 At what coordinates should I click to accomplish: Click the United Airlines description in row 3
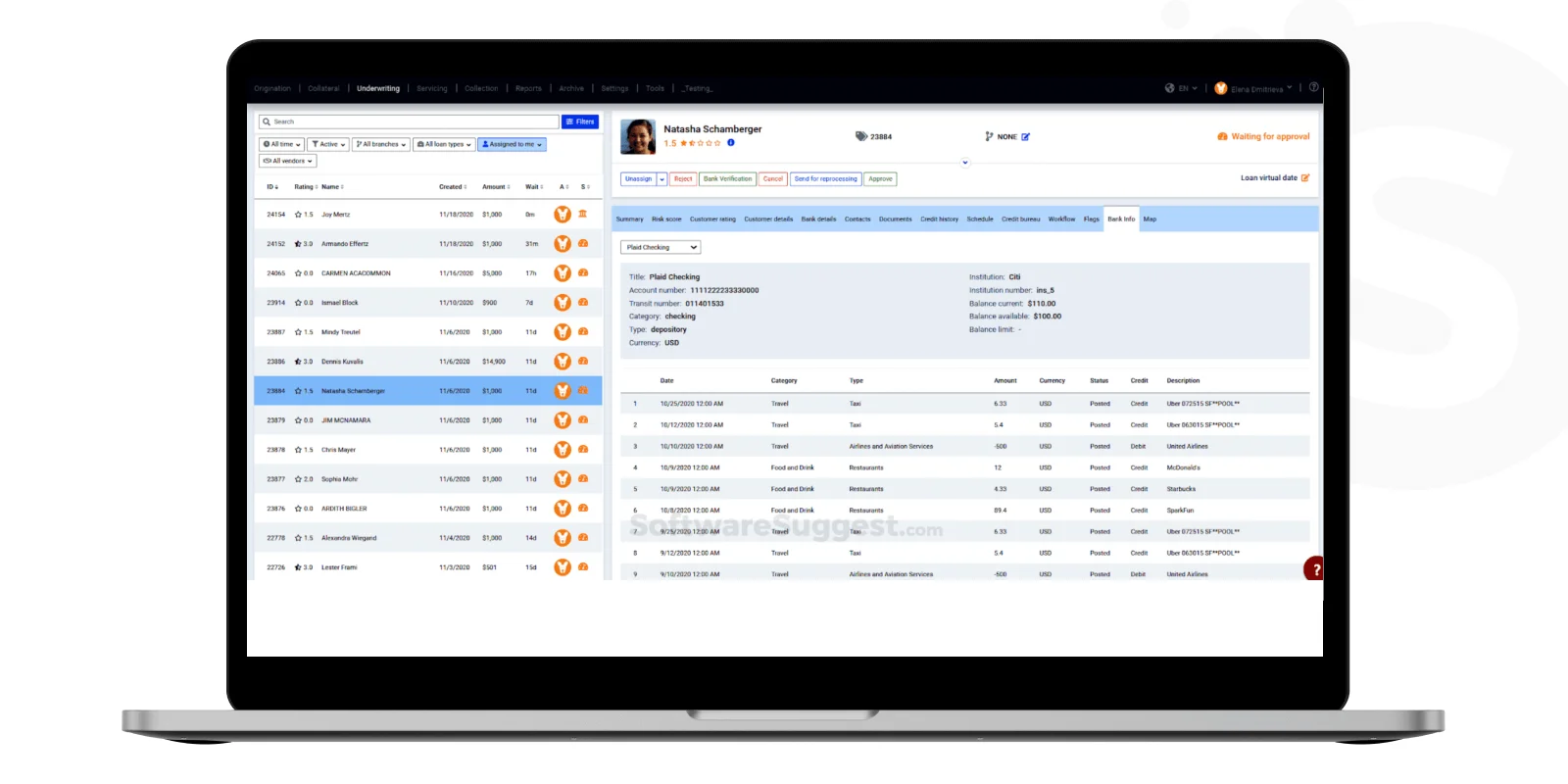(x=1187, y=446)
